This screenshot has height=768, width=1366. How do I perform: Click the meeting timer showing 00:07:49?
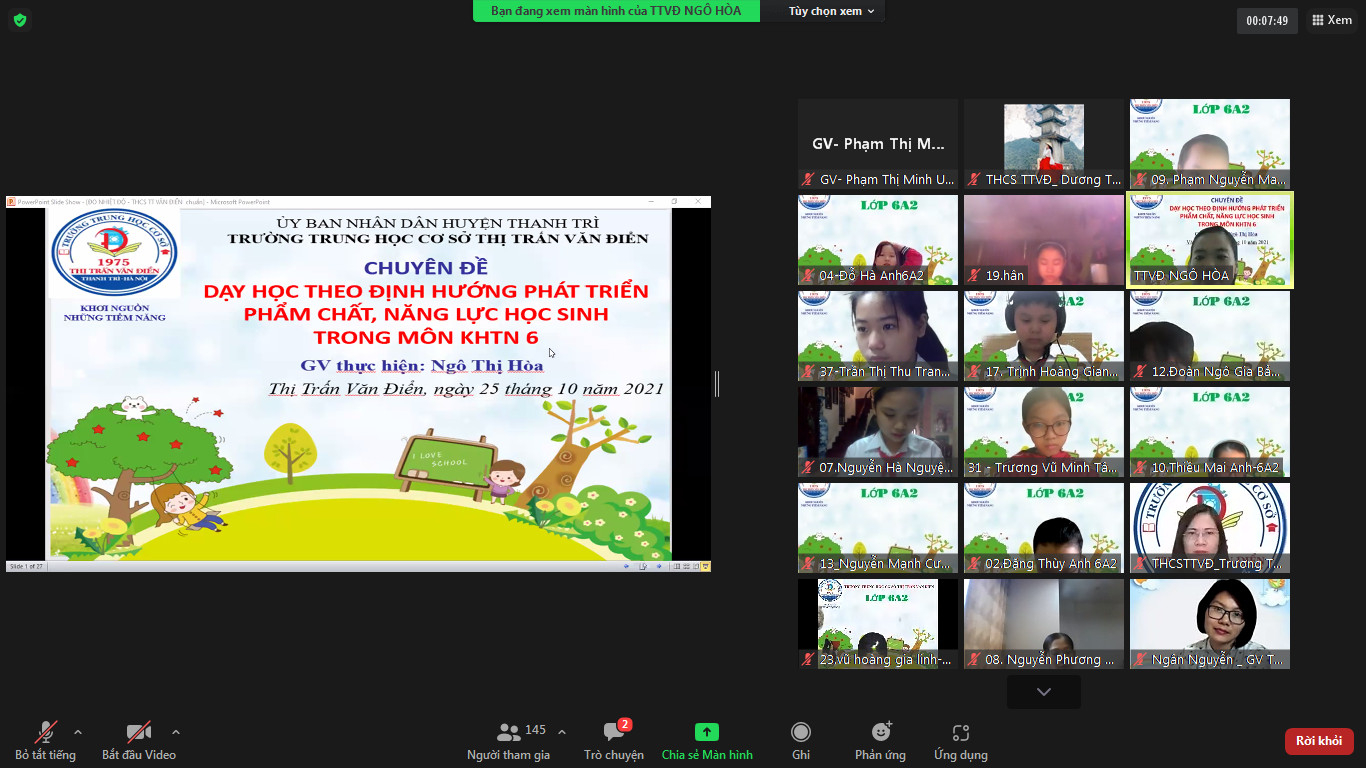(x=1267, y=20)
